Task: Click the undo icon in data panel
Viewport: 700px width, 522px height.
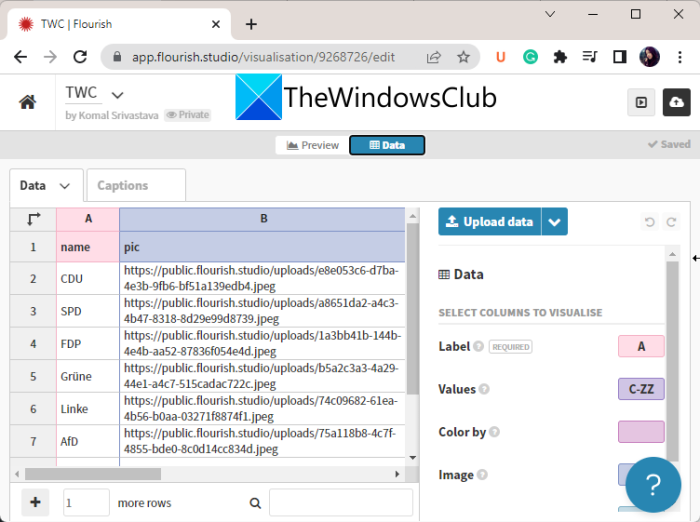Action: point(650,222)
